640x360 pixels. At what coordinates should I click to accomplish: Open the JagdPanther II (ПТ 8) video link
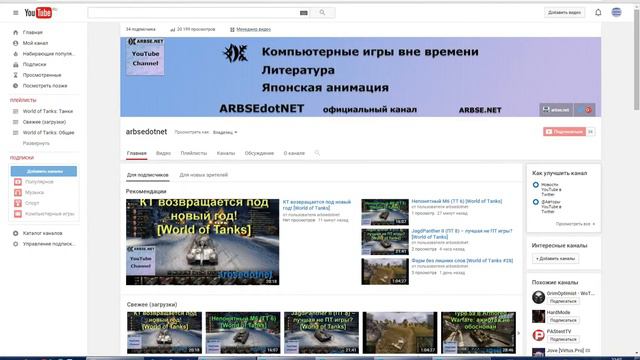[x=462, y=233]
